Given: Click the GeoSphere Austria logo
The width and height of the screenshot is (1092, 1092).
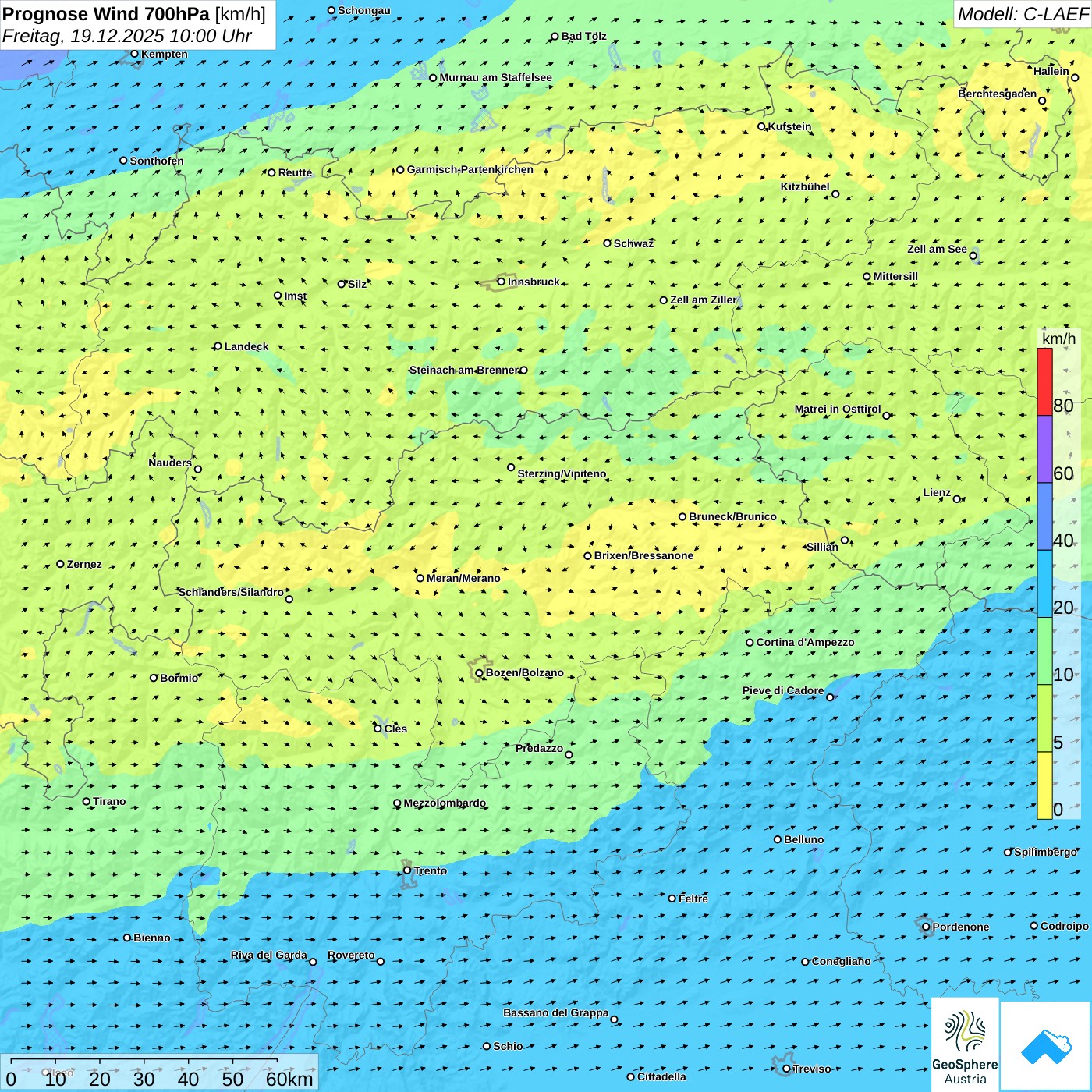Looking at the screenshot, I should click(x=965, y=1044).
